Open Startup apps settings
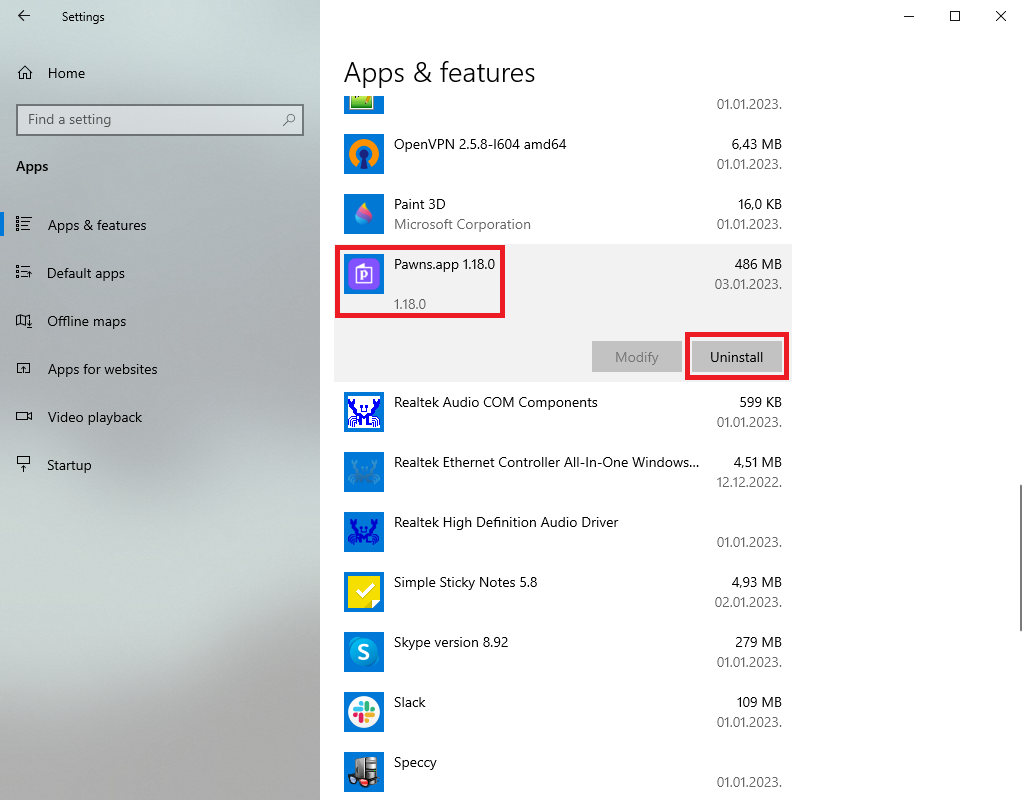This screenshot has width=1024, height=801. [x=69, y=465]
